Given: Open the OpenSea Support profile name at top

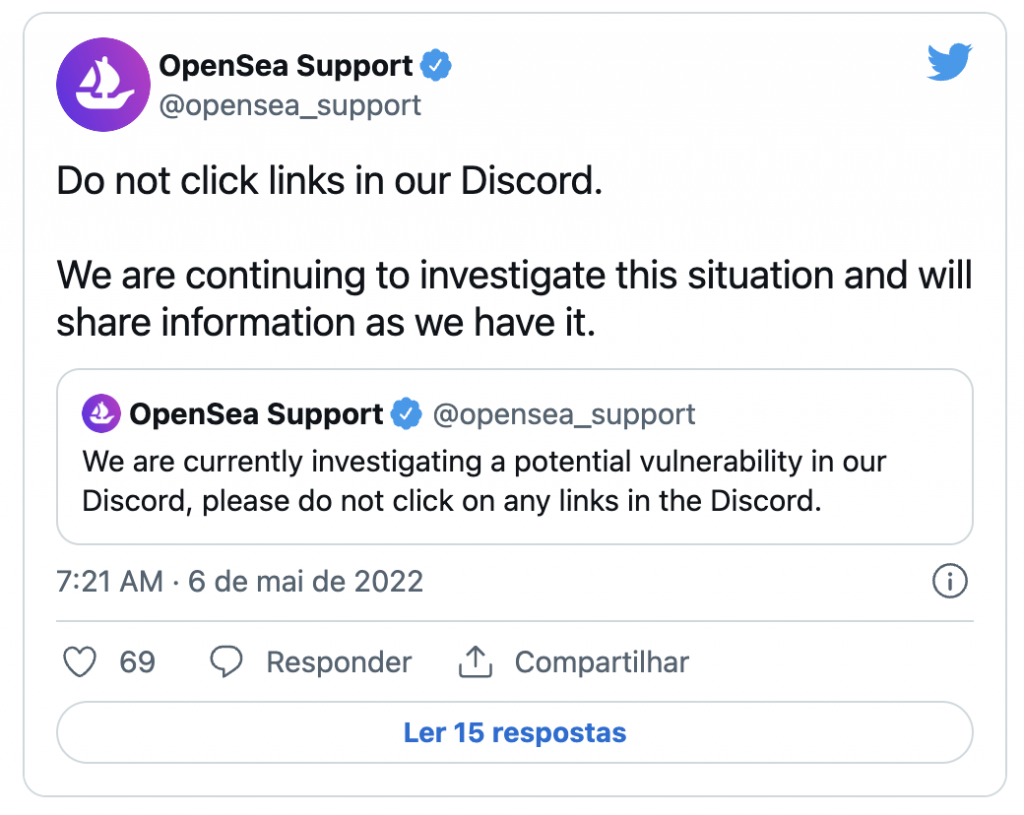Looking at the screenshot, I should click(285, 67).
